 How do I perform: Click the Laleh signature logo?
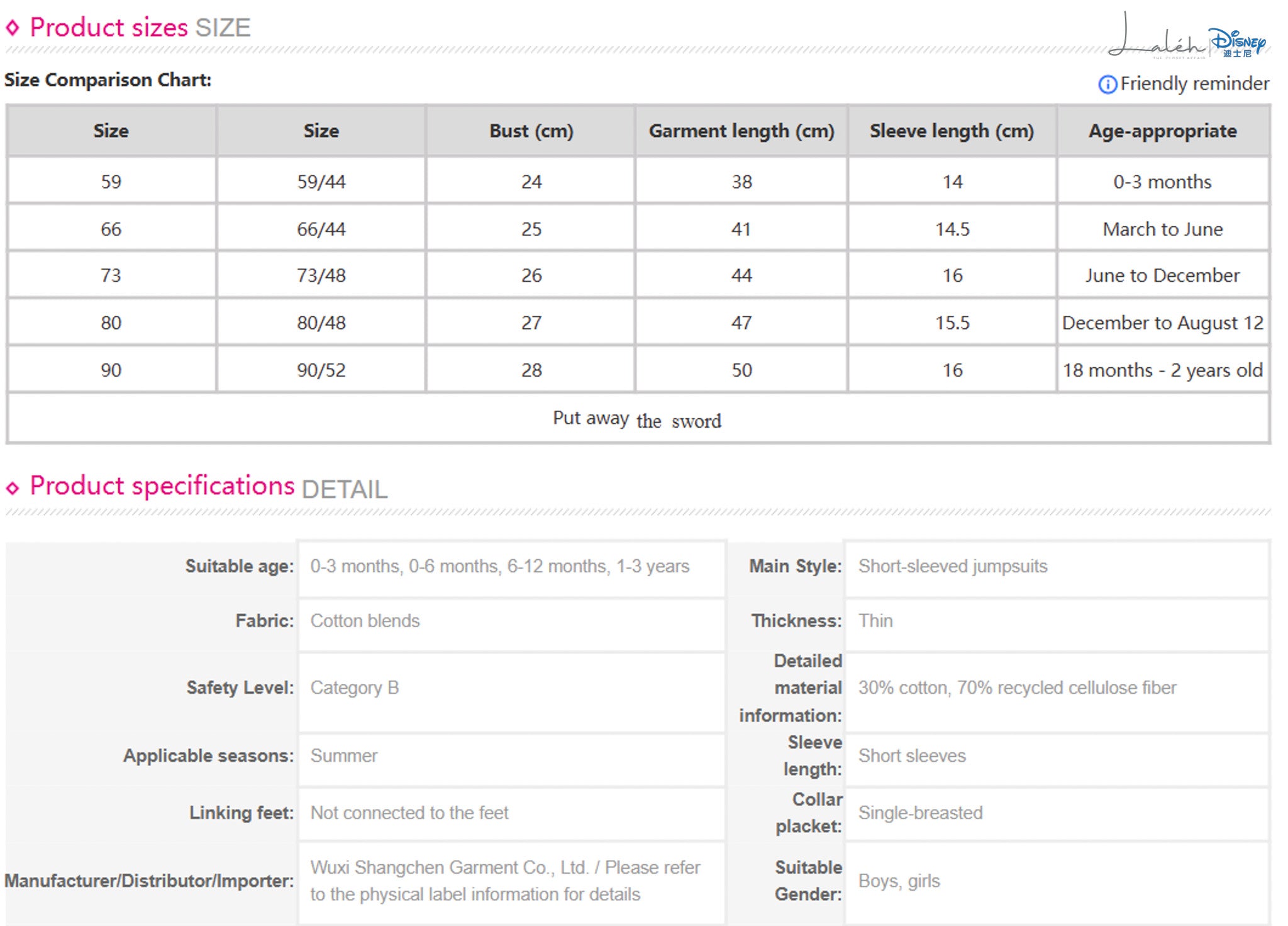tap(1156, 36)
